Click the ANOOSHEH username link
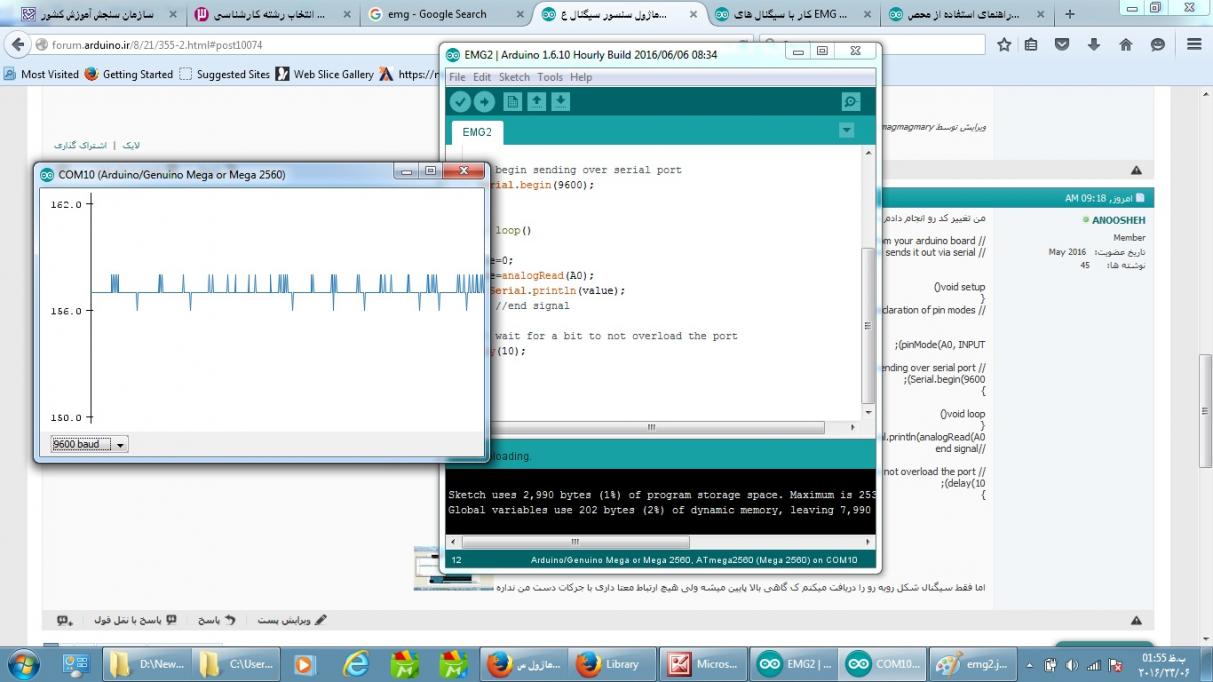The height and width of the screenshot is (682, 1213). coord(1118,220)
